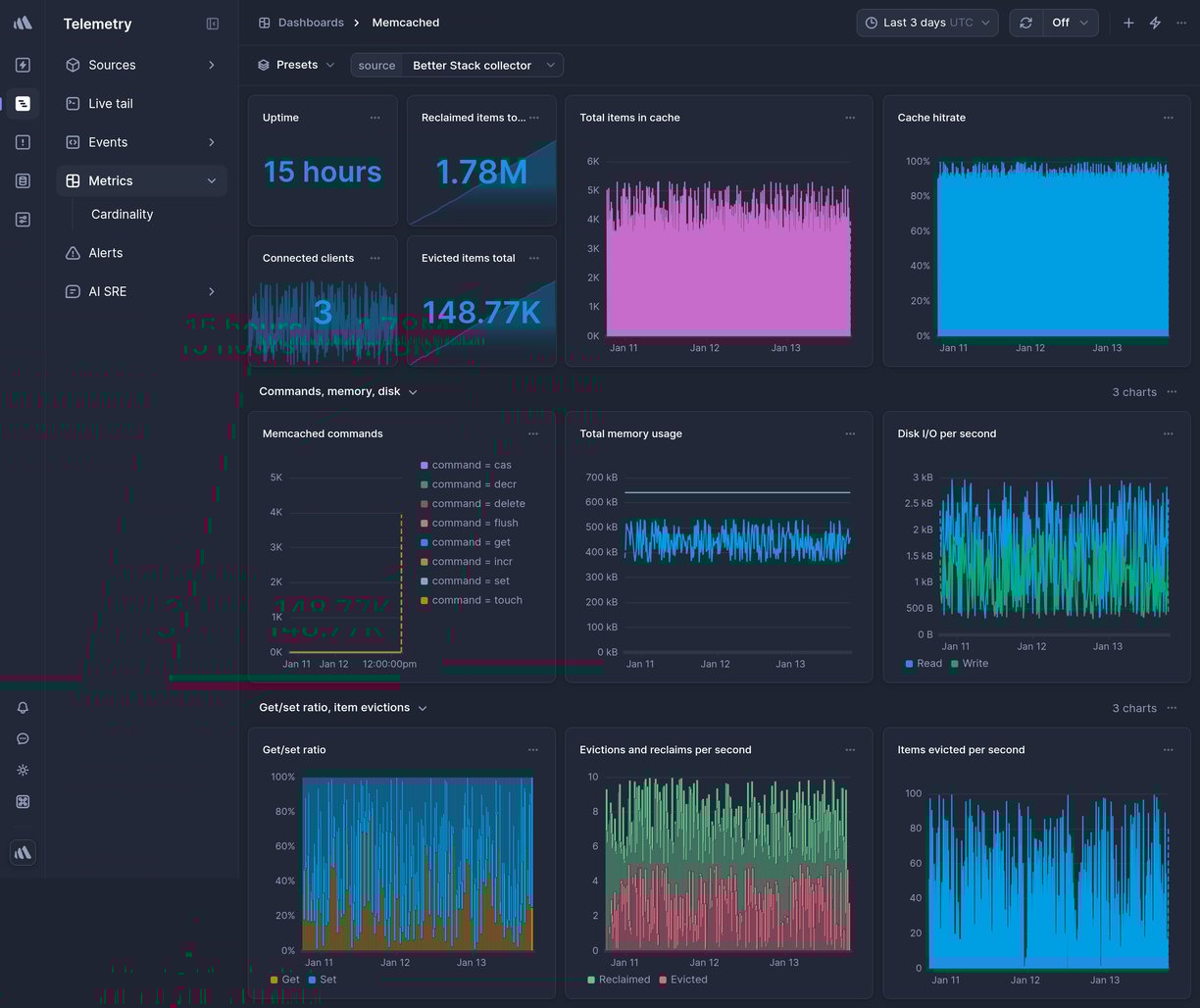This screenshot has width=1200, height=1008.
Task: Open the notifications bell icon
Action: (x=23, y=707)
